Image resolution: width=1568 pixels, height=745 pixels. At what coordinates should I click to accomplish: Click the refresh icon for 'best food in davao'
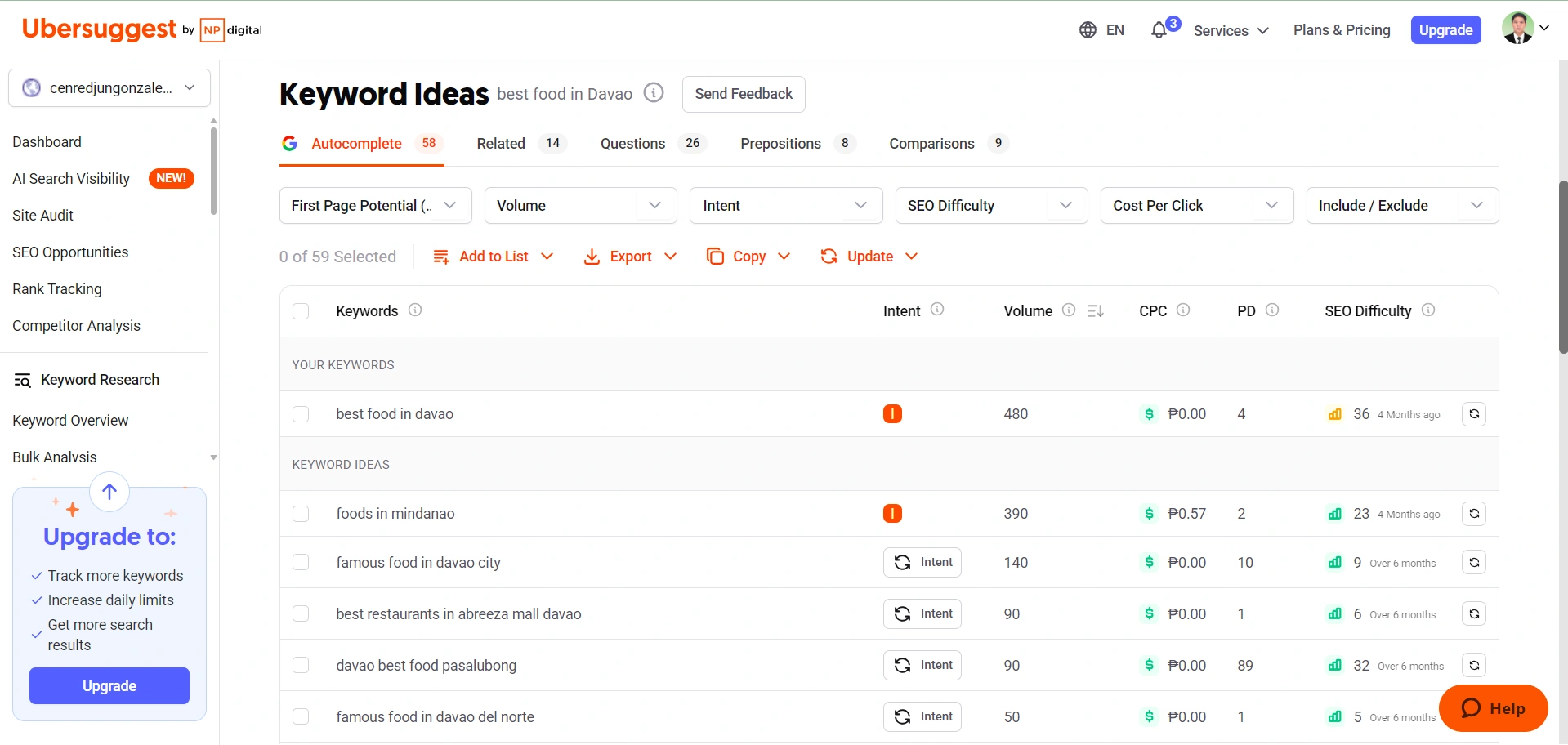coord(1473,413)
